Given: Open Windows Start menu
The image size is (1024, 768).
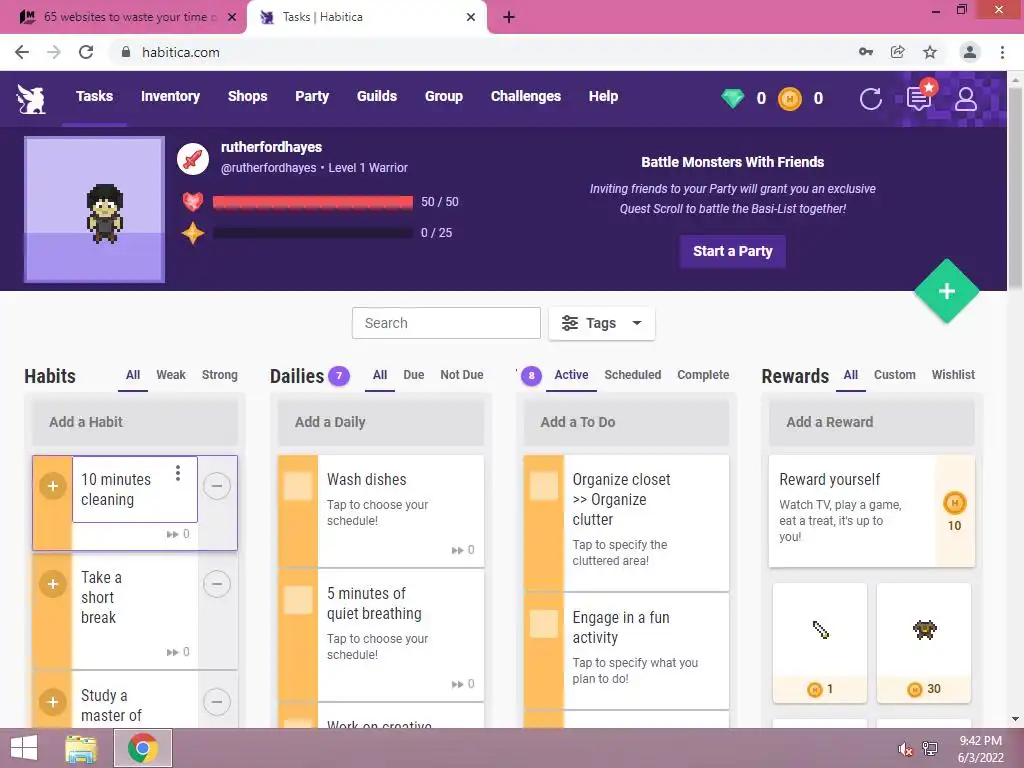Looking at the screenshot, I should click(x=24, y=748).
